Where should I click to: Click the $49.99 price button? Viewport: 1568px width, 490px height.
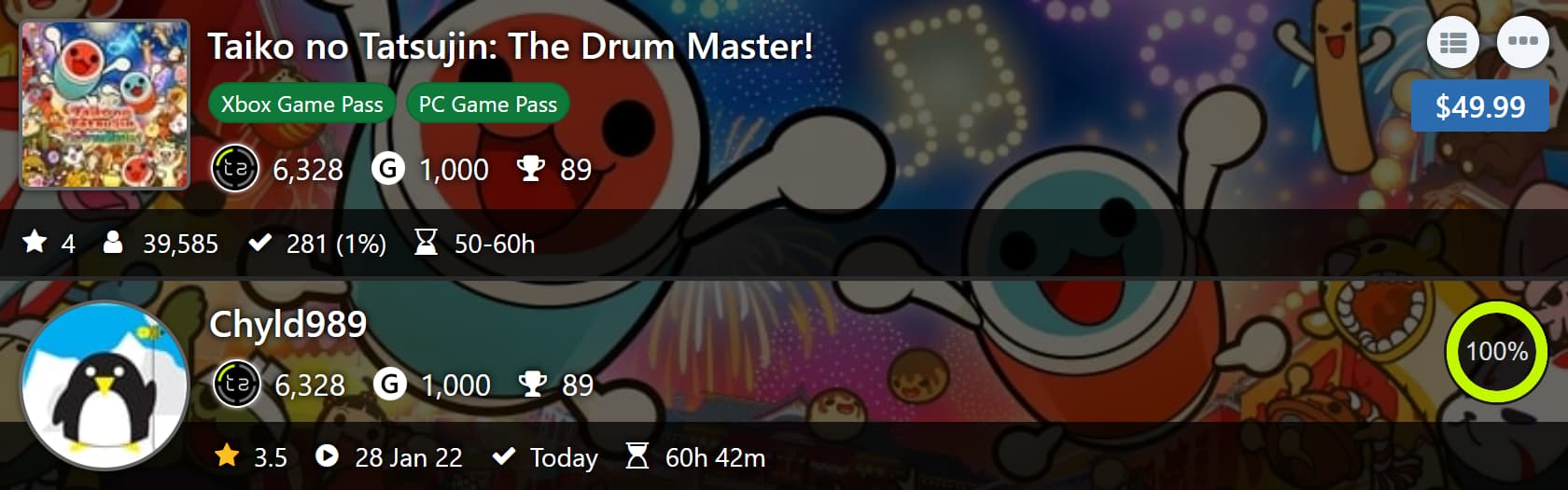[1480, 106]
